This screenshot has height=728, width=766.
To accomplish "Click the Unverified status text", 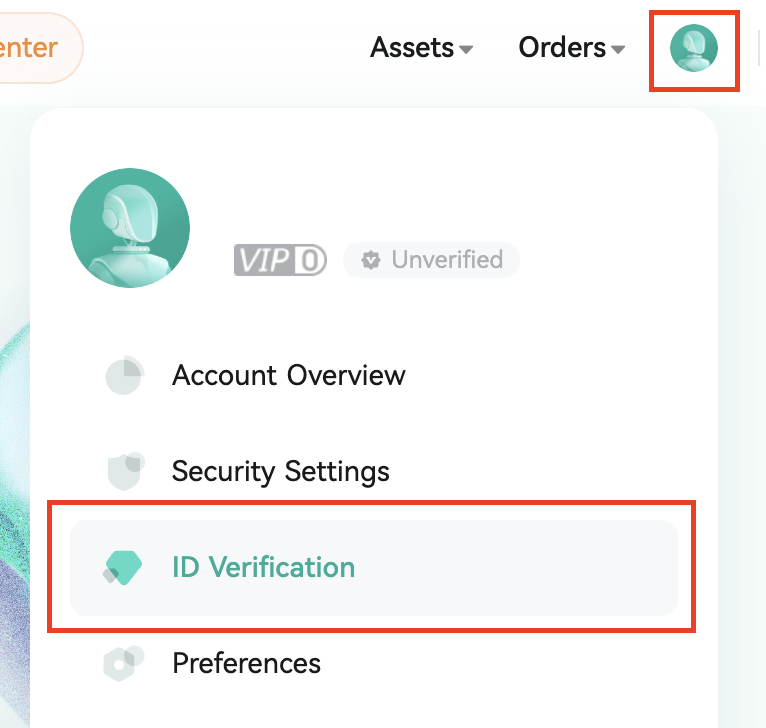I will tap(447, 260).
